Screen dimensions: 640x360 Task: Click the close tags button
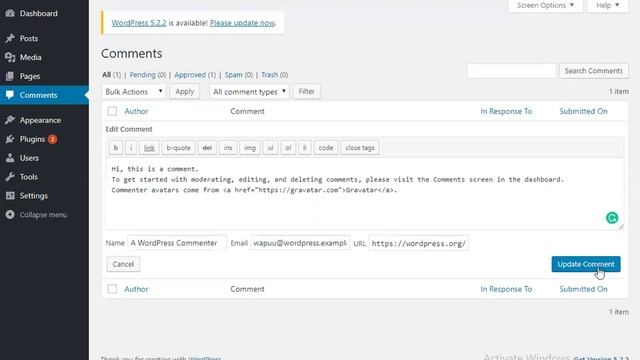pos(360,148)
